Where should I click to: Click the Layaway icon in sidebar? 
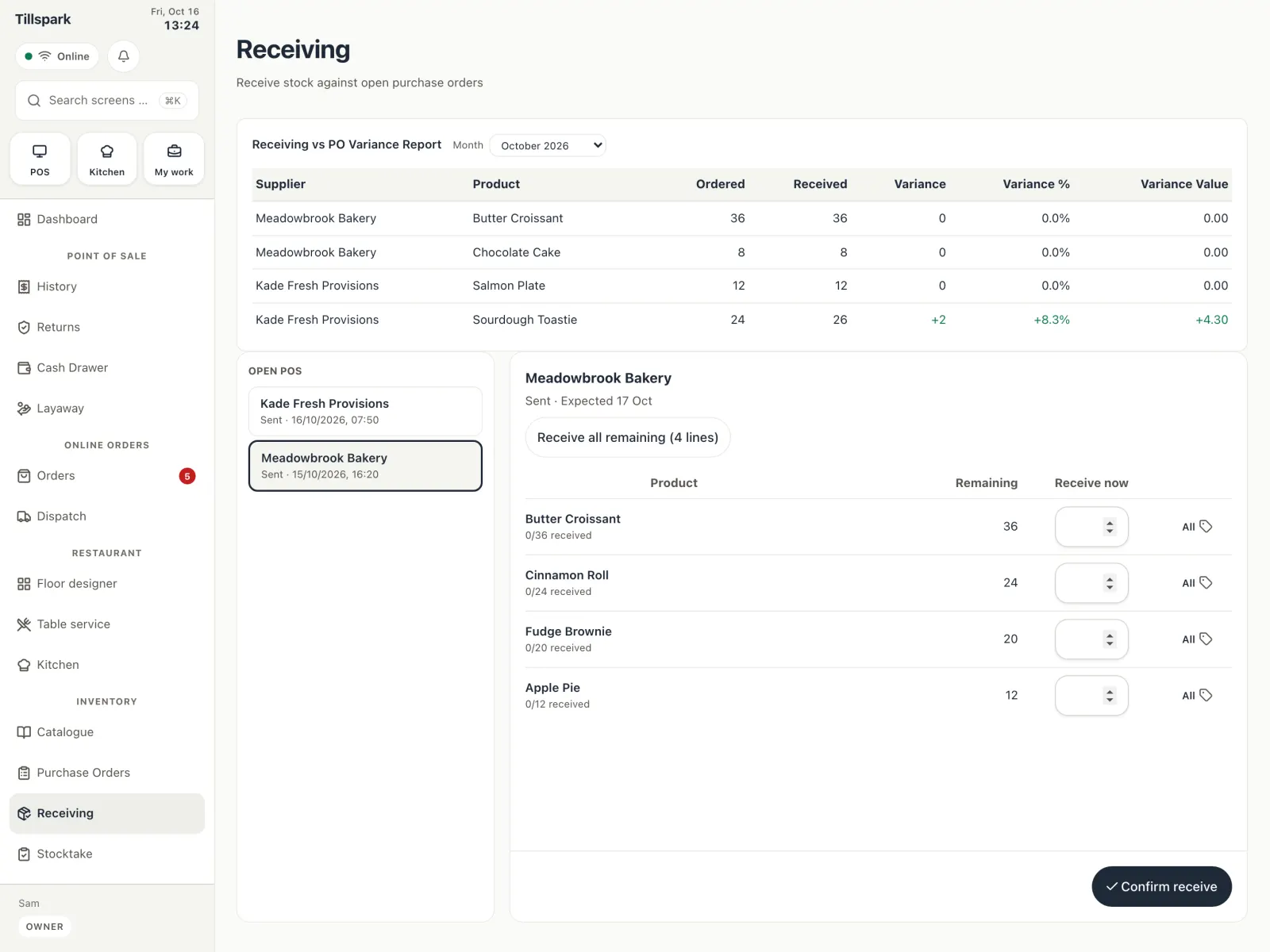point(24,409)
